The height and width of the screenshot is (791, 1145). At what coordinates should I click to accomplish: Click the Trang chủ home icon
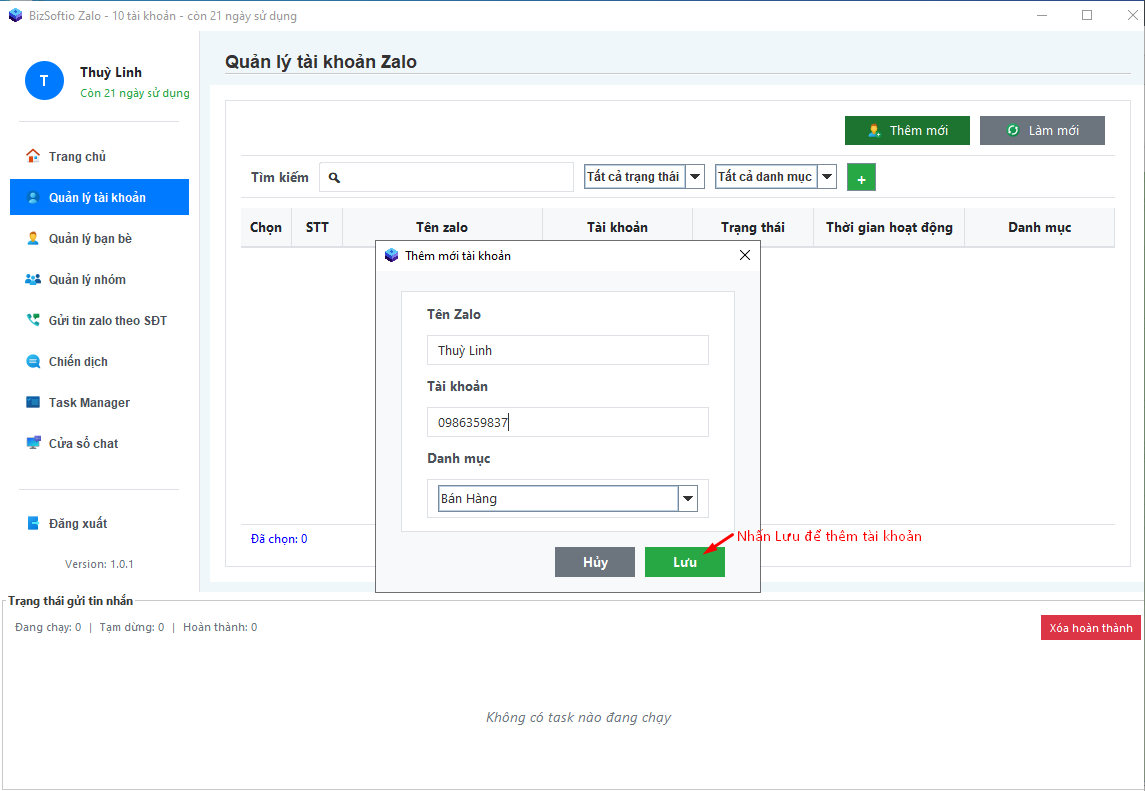(33, 156)
